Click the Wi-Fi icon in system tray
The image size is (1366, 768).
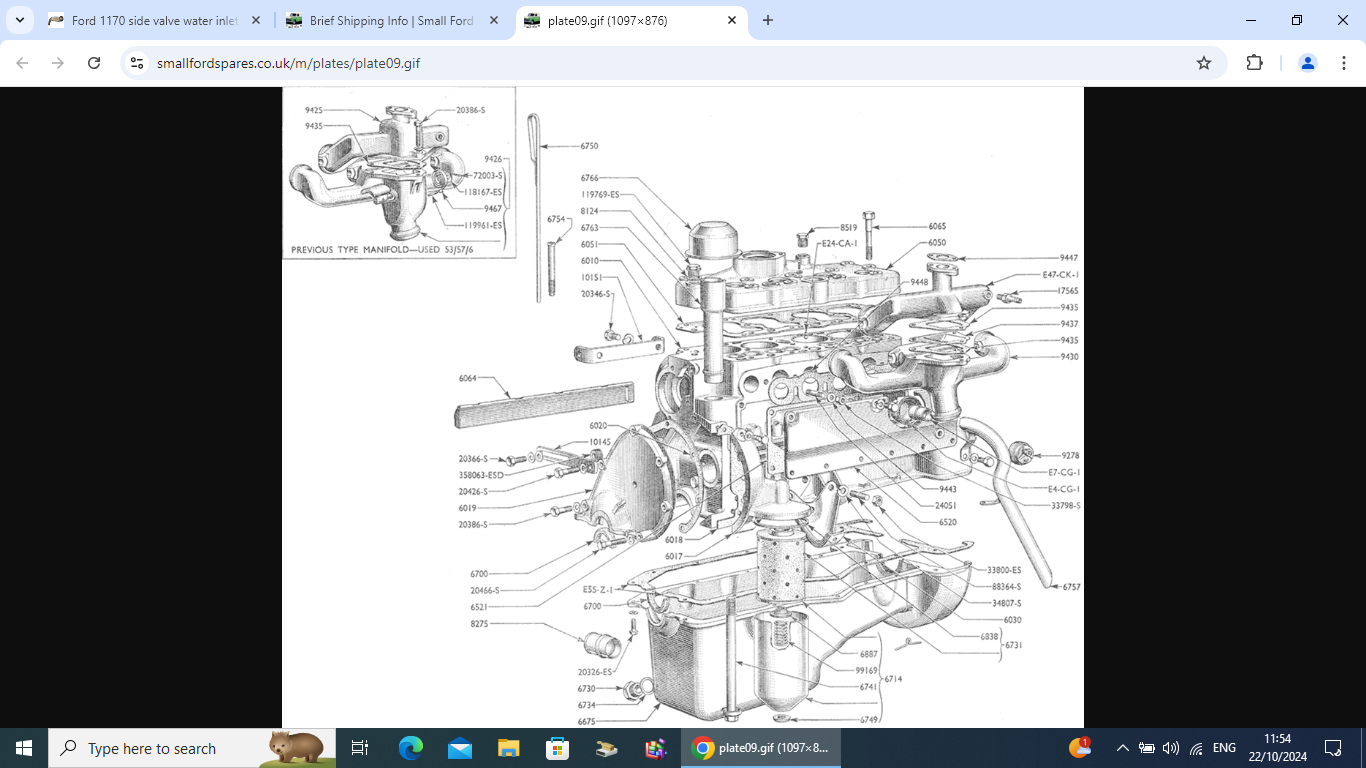coord(1194,747)
